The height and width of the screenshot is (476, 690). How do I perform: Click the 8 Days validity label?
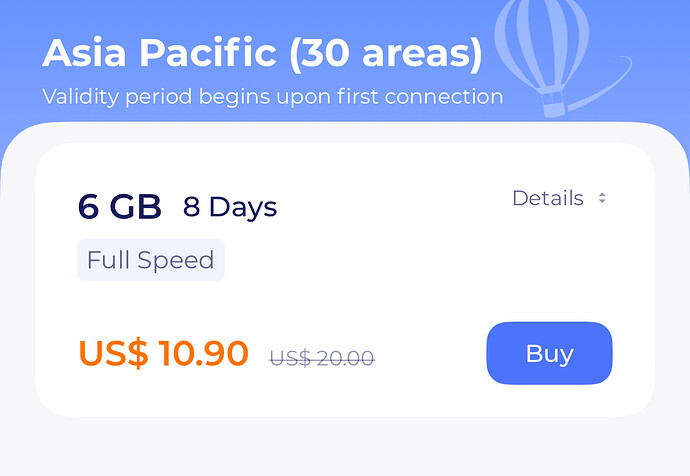click(x=230, y=208)
